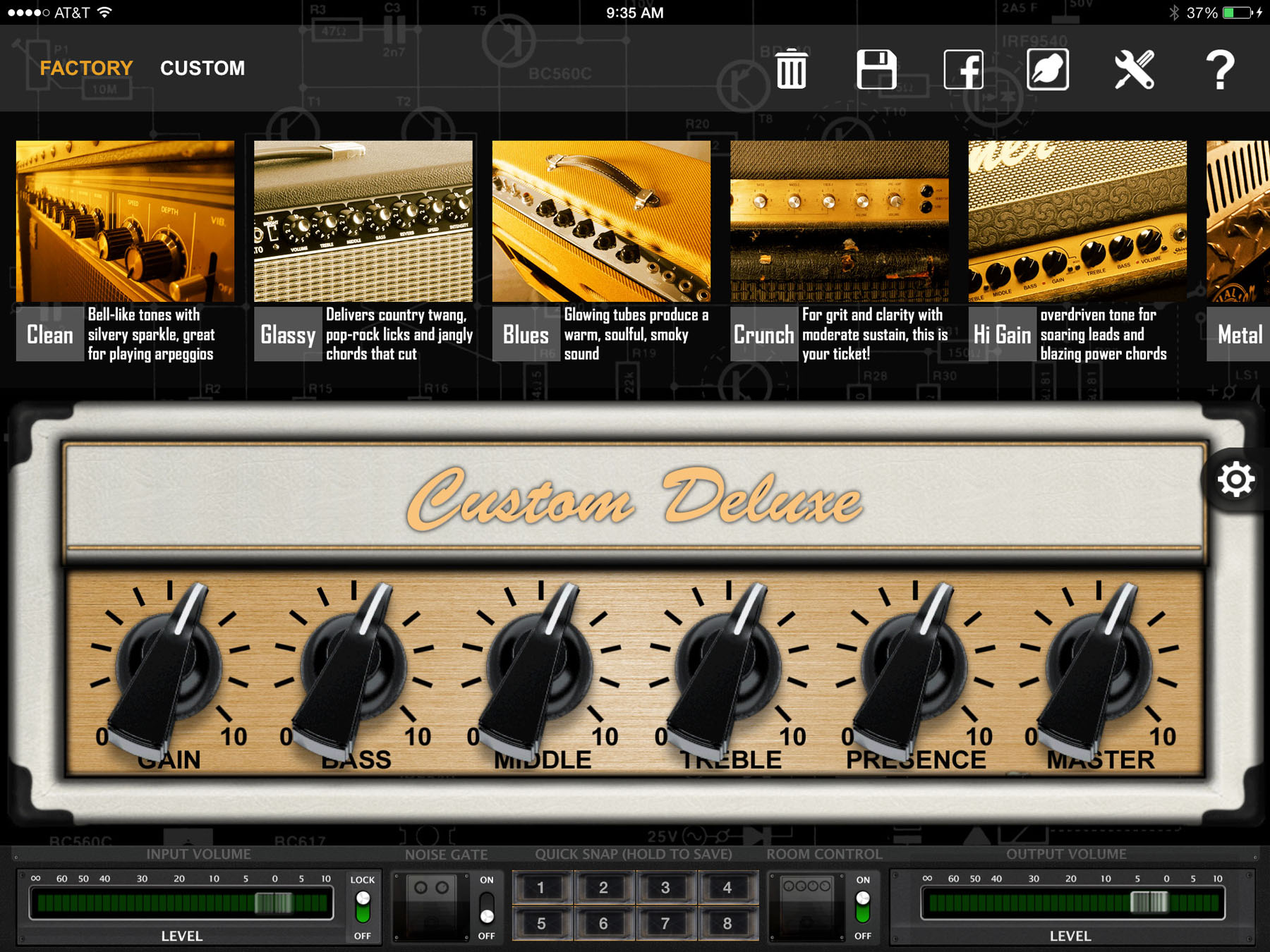1270x952 pixels.
Task: Select the Crunch amp preset image
Action: [x=839, y=221]
